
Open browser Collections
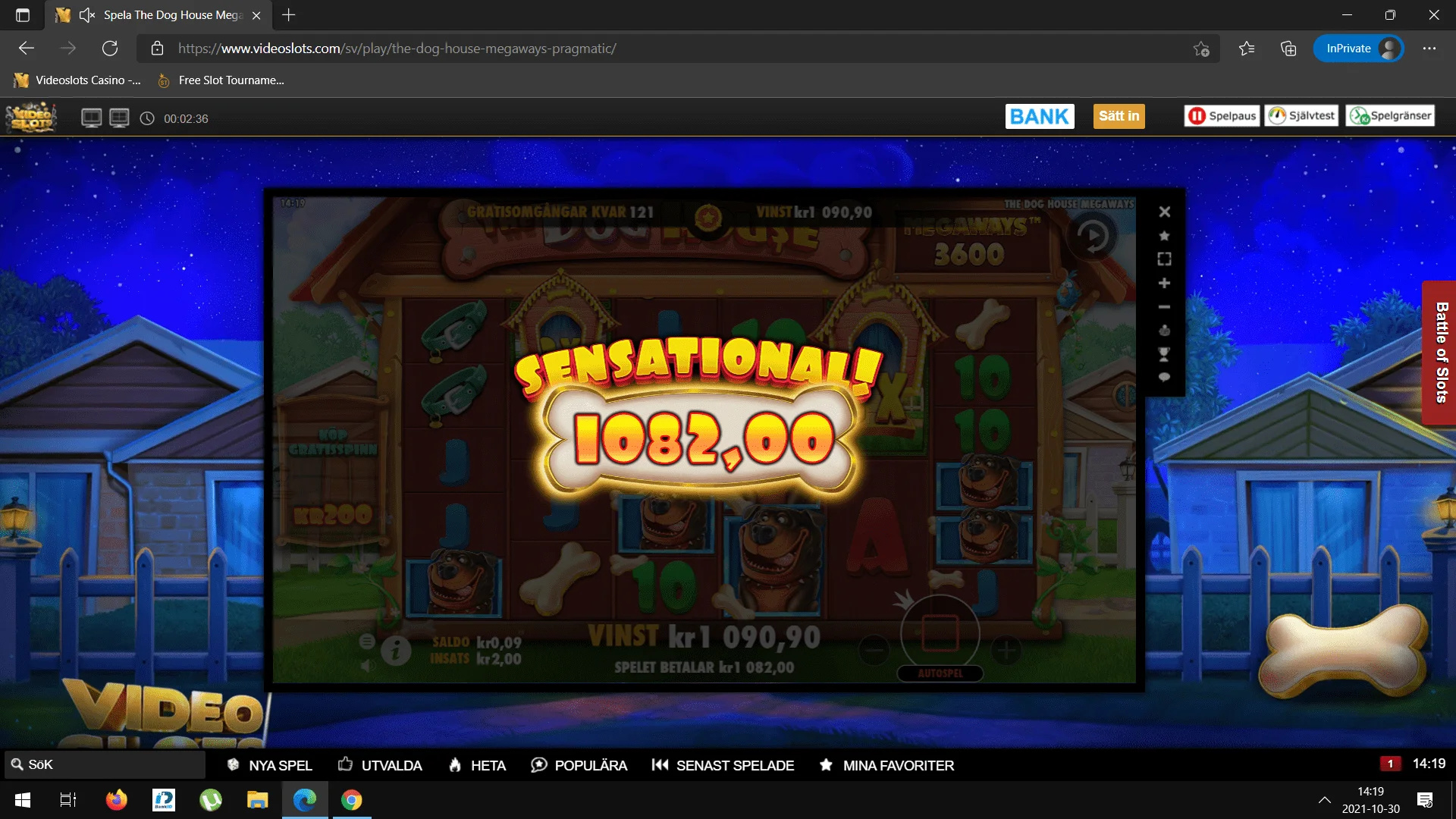point(1288,49)
